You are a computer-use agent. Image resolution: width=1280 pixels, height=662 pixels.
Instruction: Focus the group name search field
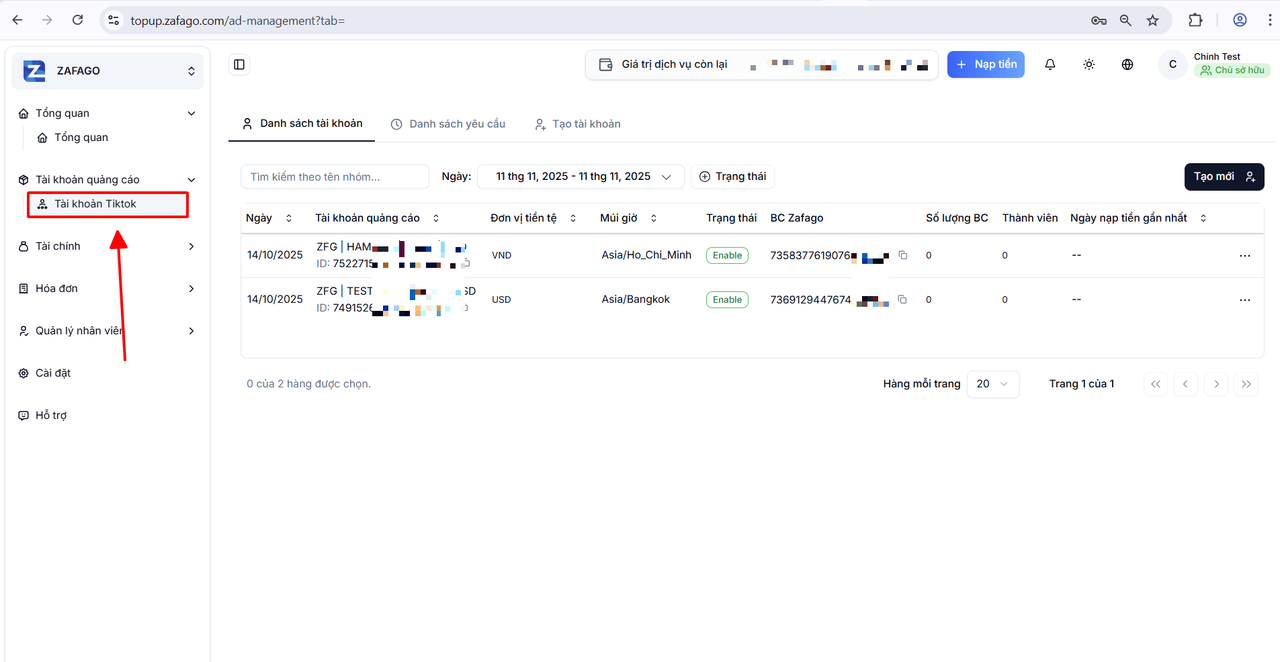[335, 176]
